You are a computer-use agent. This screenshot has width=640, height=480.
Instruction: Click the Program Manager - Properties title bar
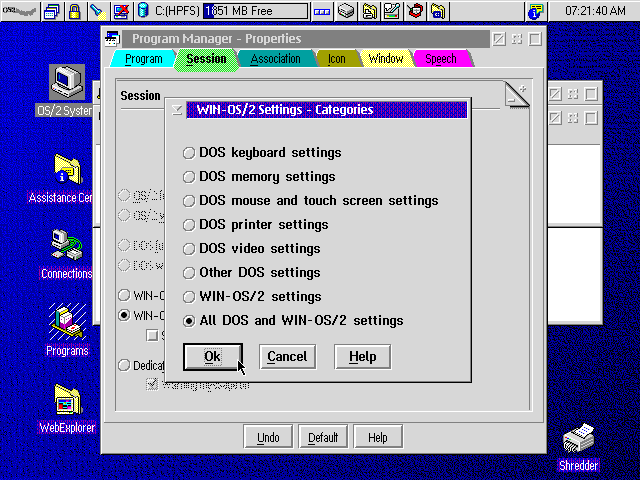click(x=305, y=39)
